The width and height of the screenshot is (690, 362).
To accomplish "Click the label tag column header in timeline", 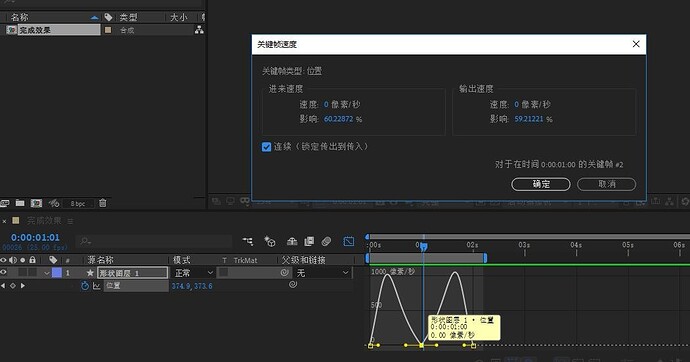I will (53, 260).
